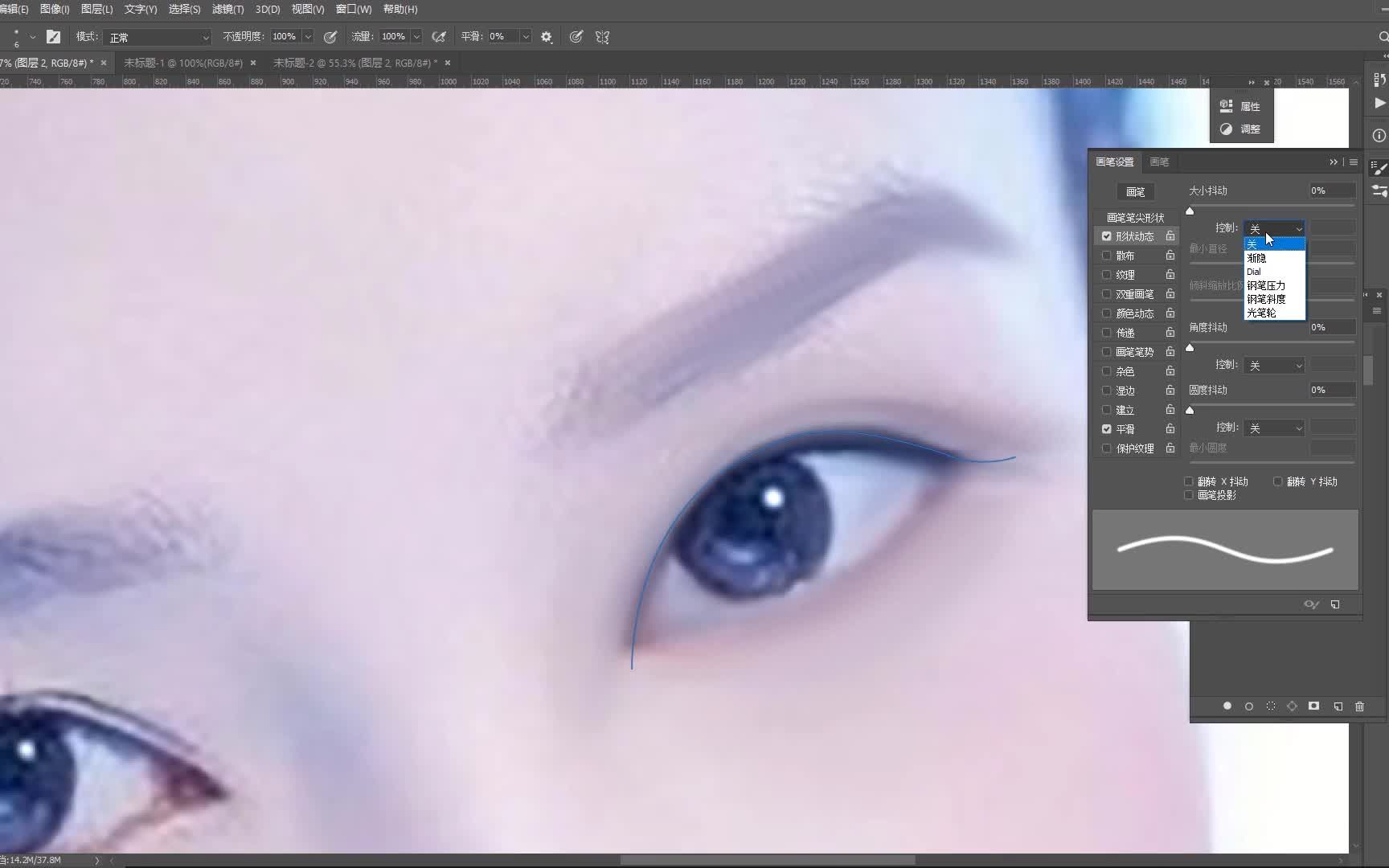Delete the current brush with trash icon

1359,706
